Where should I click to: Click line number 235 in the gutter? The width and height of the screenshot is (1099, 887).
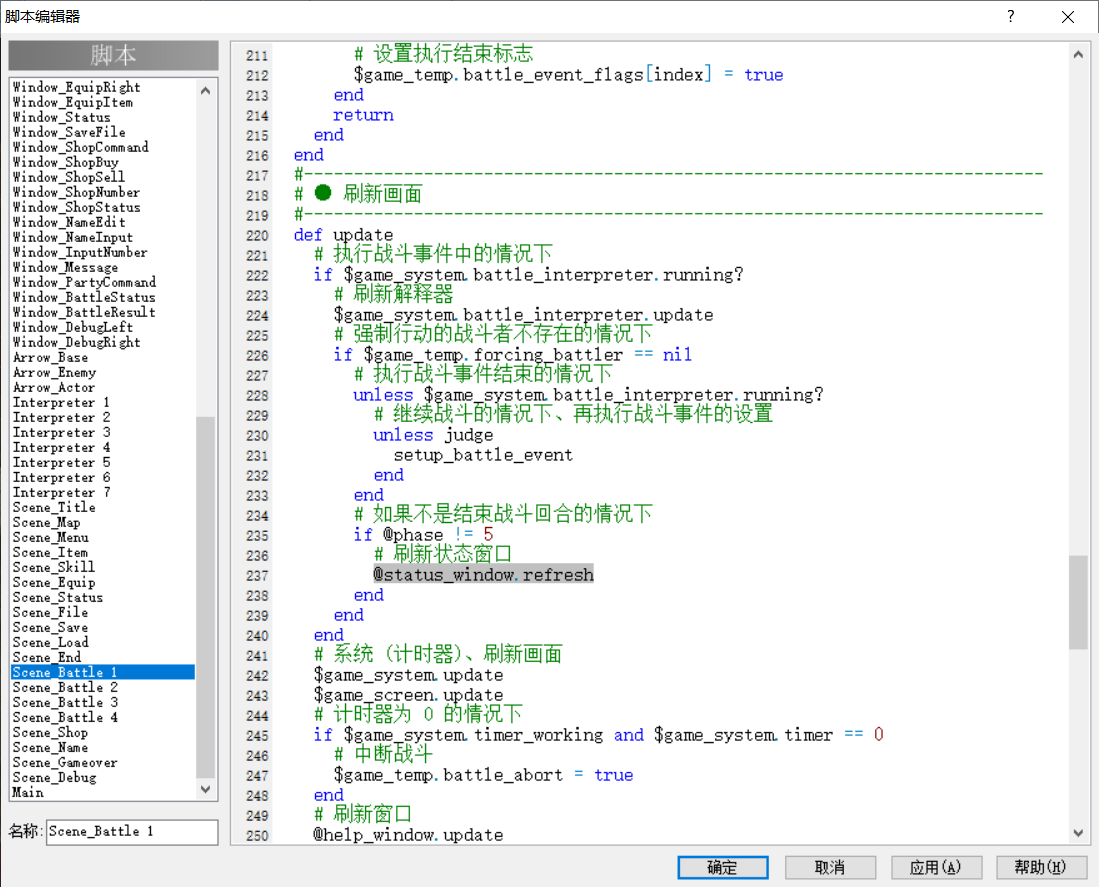(257, 536)
